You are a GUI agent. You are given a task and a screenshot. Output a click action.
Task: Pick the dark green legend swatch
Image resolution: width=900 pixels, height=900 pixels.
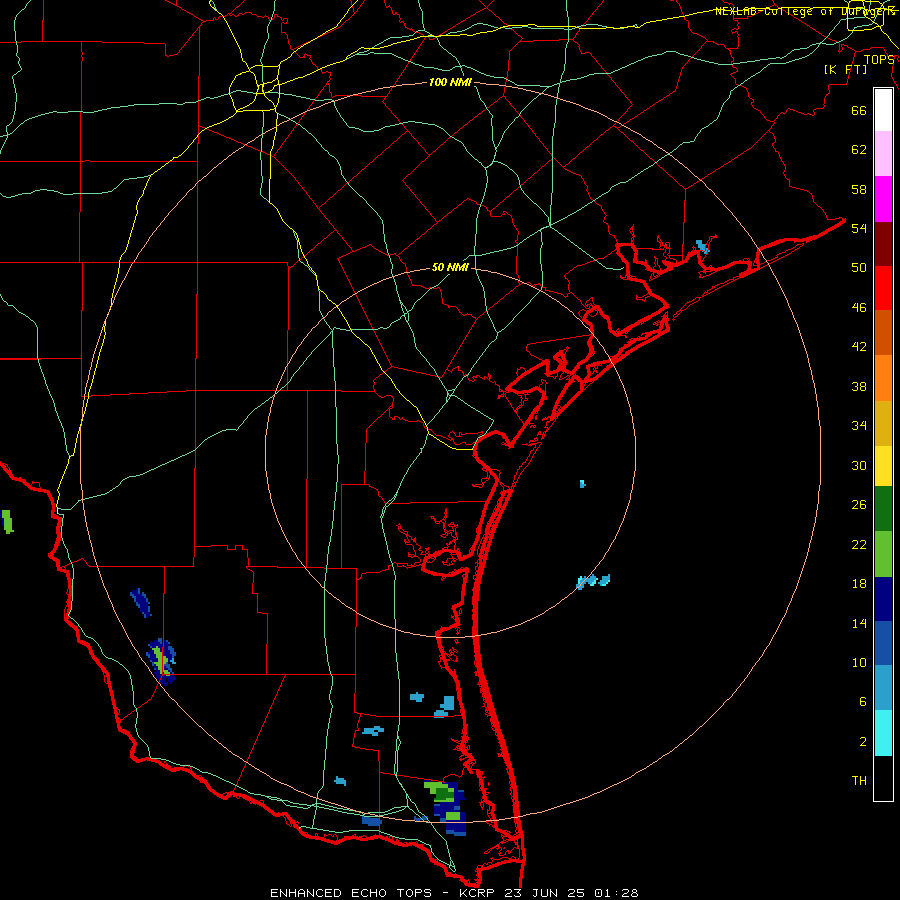point(883,509)
